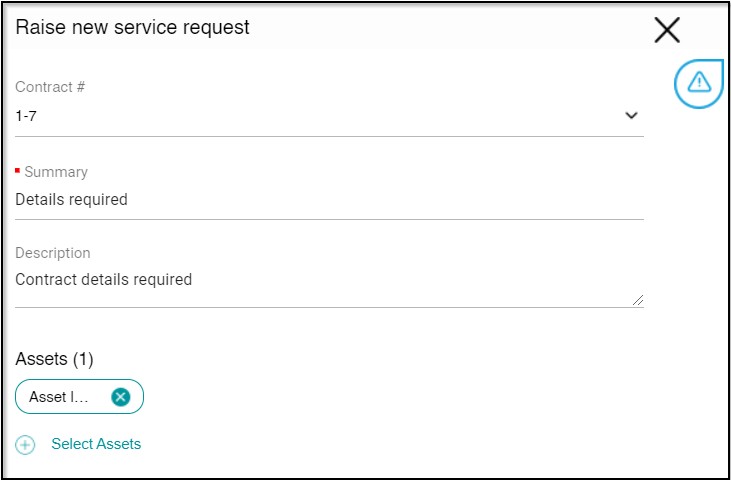Close the Raise new service request dialog

[x=667, y=30]
